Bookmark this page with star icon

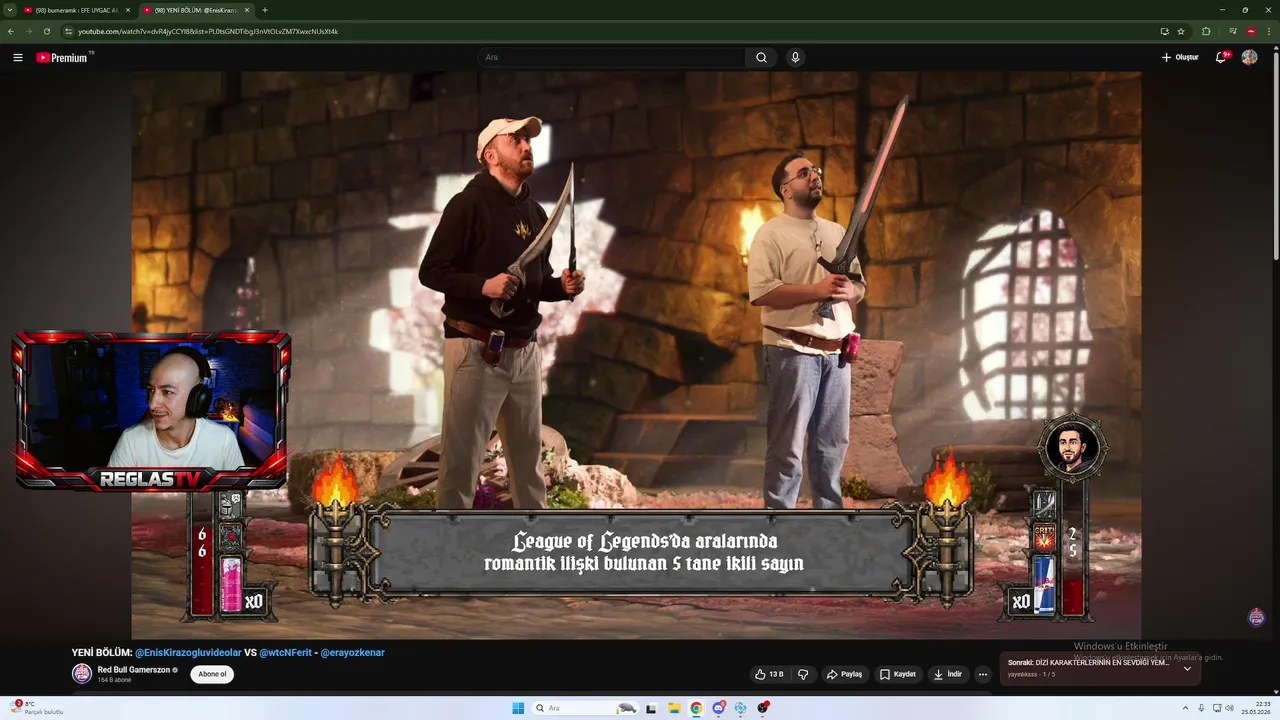coord(1181,31)
